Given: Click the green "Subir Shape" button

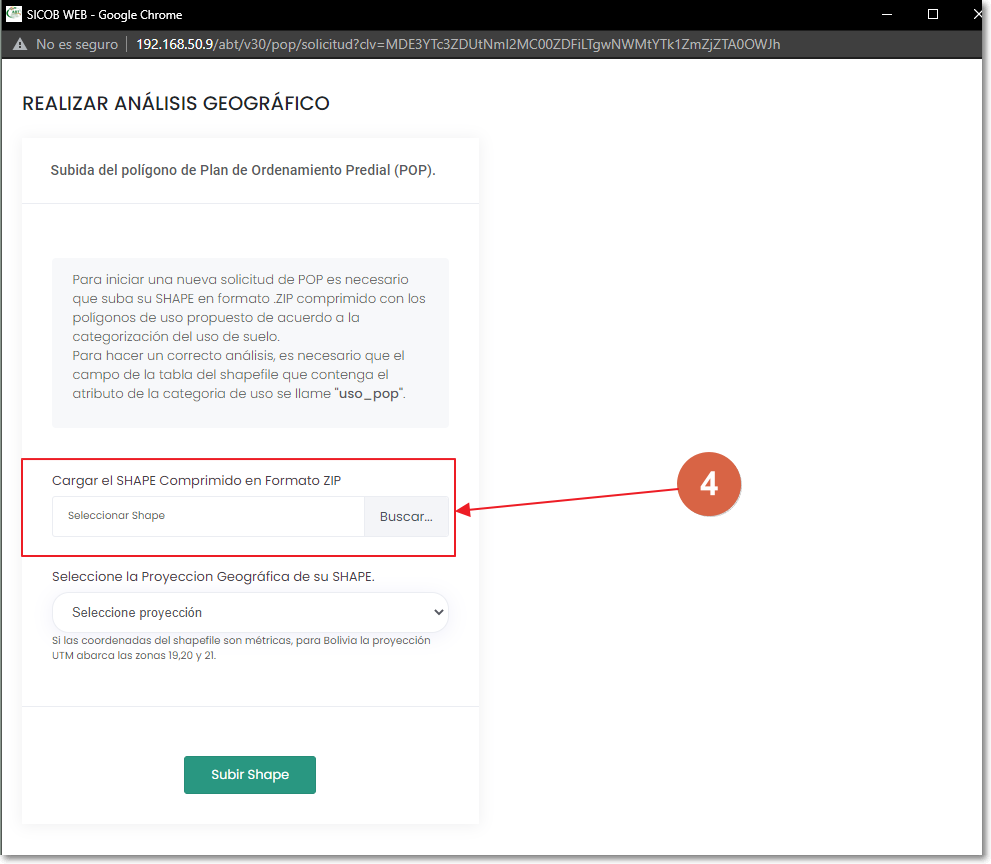Looking at the screenshot, I should click(250, 775).
